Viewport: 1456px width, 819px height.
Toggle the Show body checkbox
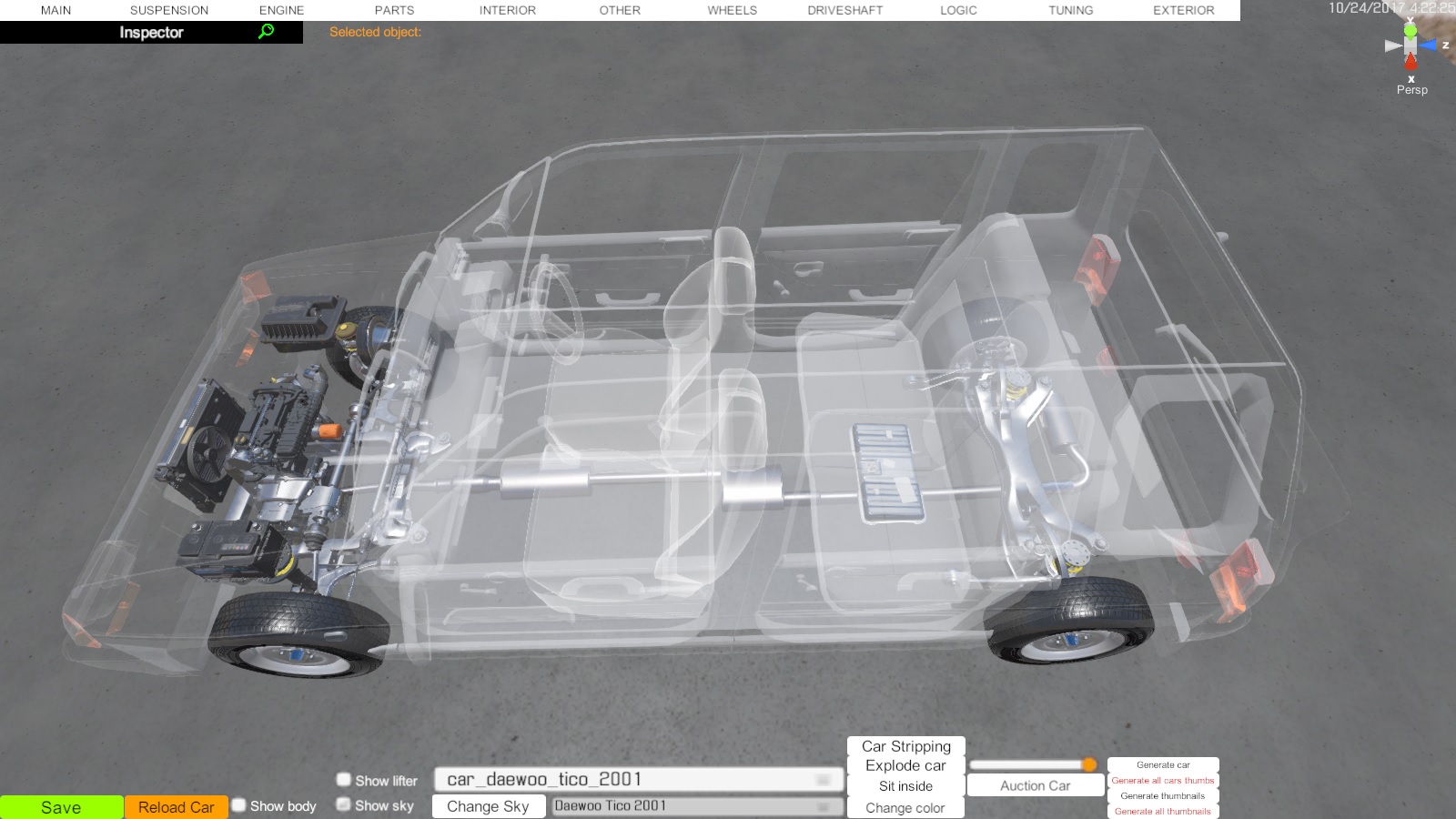[238, 805]
